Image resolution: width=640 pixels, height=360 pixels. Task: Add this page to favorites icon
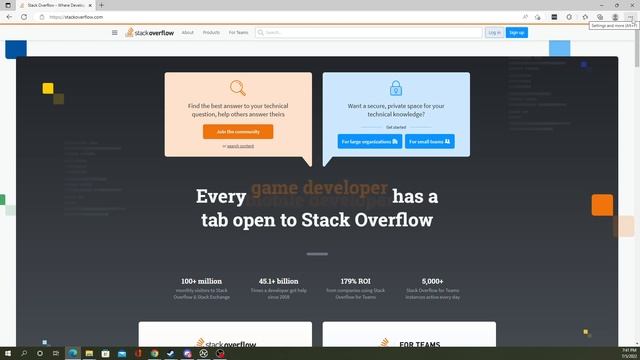click(538, 17)
